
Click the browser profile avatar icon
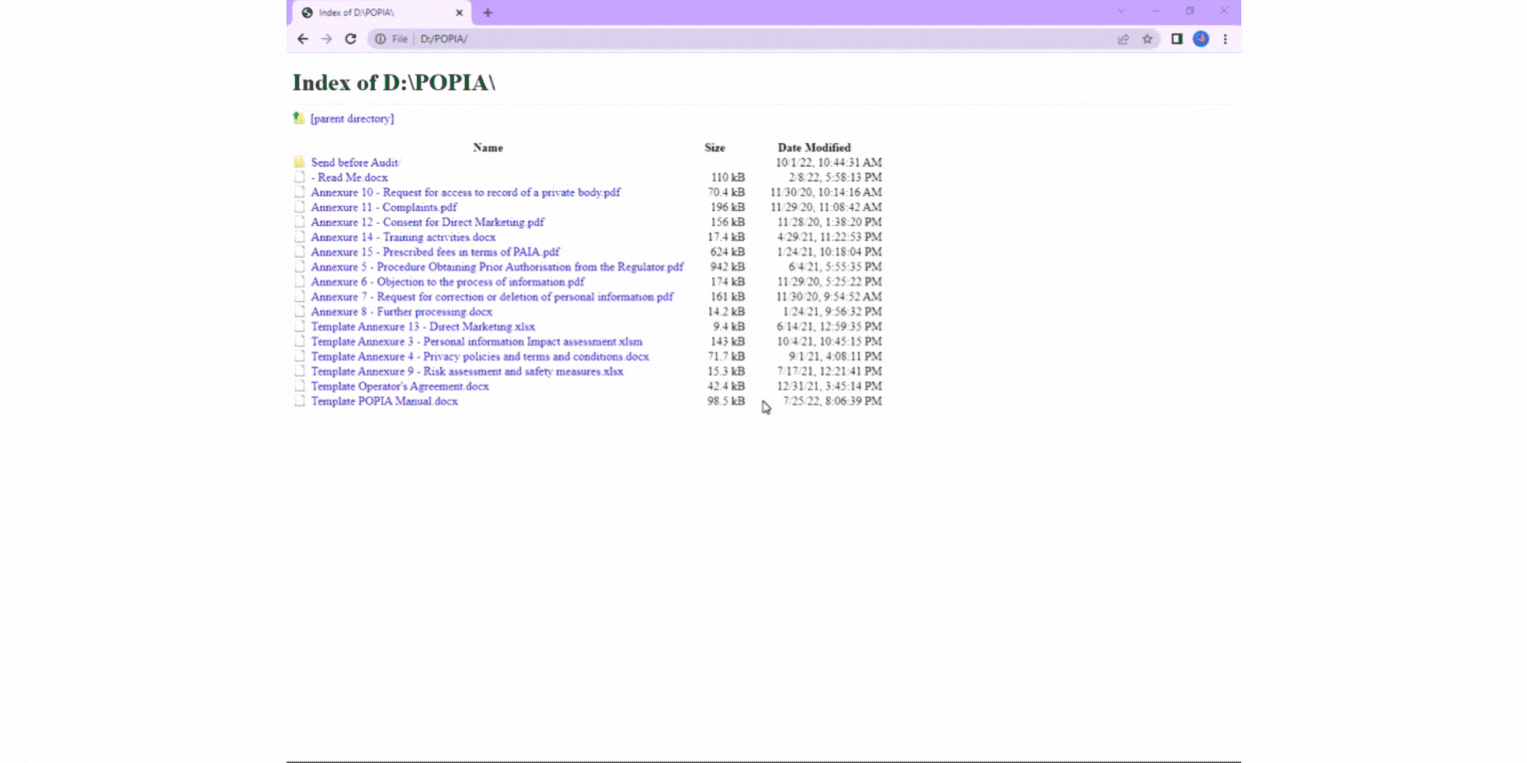(1200, 39)
